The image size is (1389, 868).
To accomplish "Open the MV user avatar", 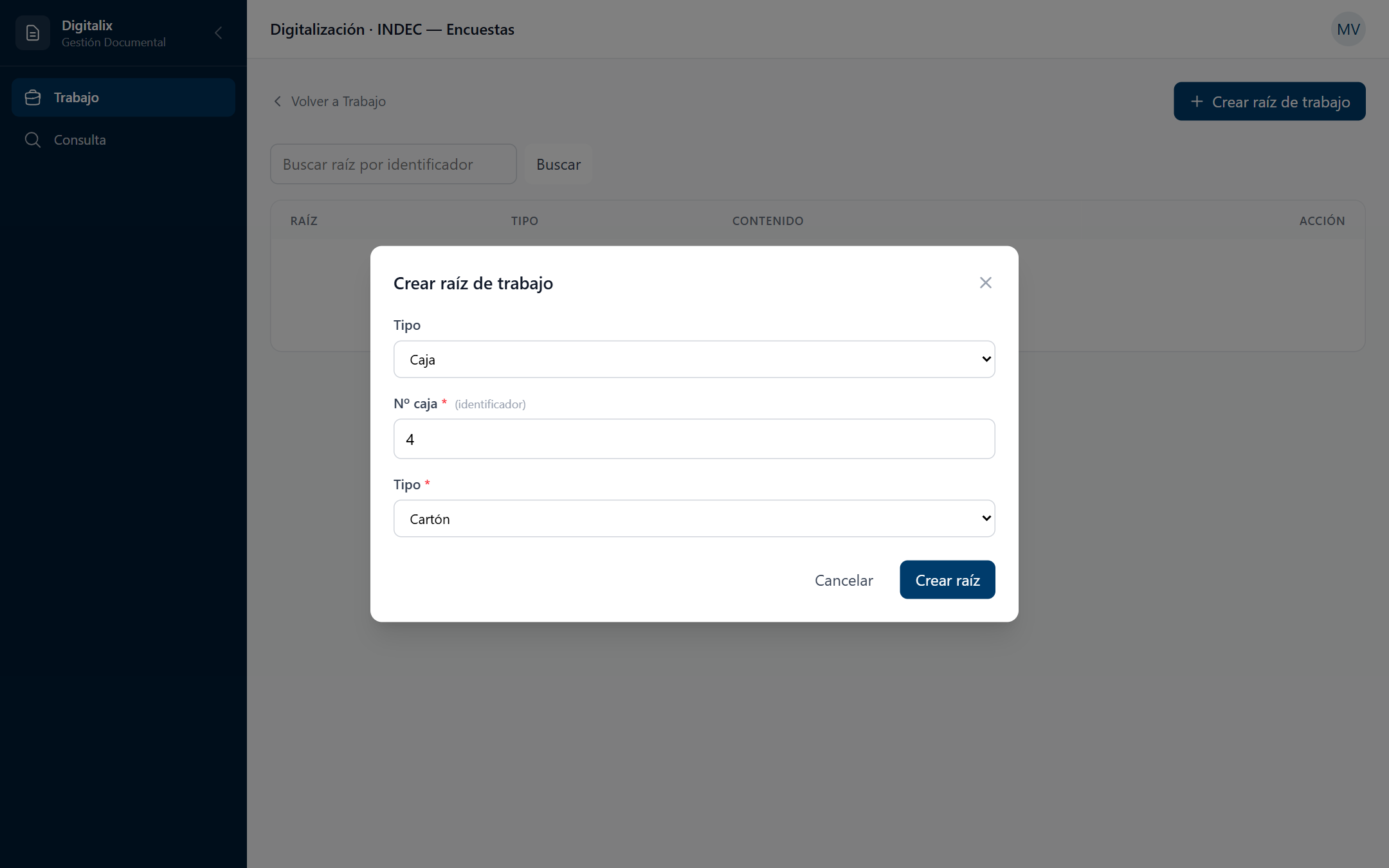I will point(1348,29).
